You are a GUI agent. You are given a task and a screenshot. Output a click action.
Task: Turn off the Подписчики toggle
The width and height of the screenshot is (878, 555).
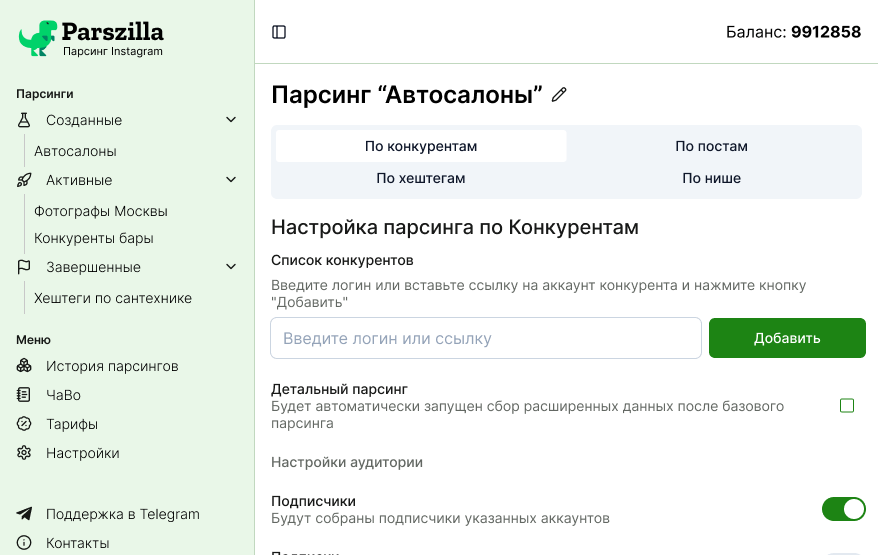pos(843,509)
